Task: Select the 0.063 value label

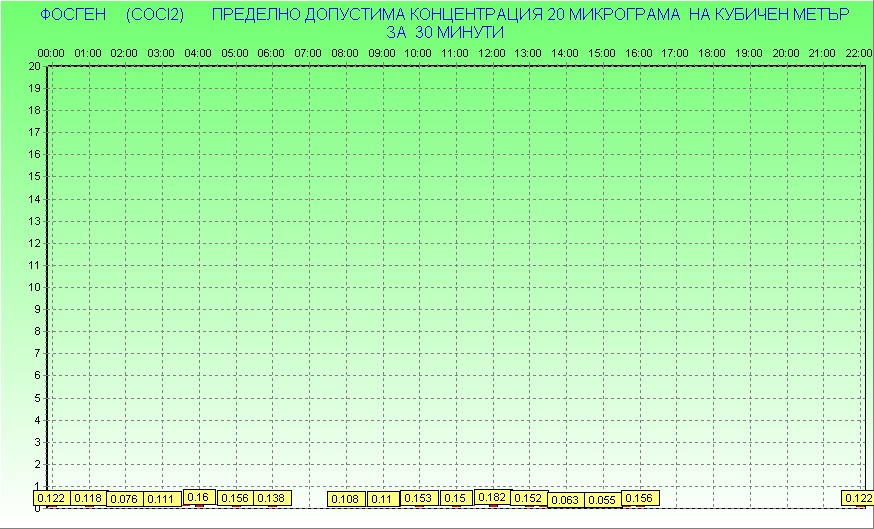Action: tap(565, 500)
